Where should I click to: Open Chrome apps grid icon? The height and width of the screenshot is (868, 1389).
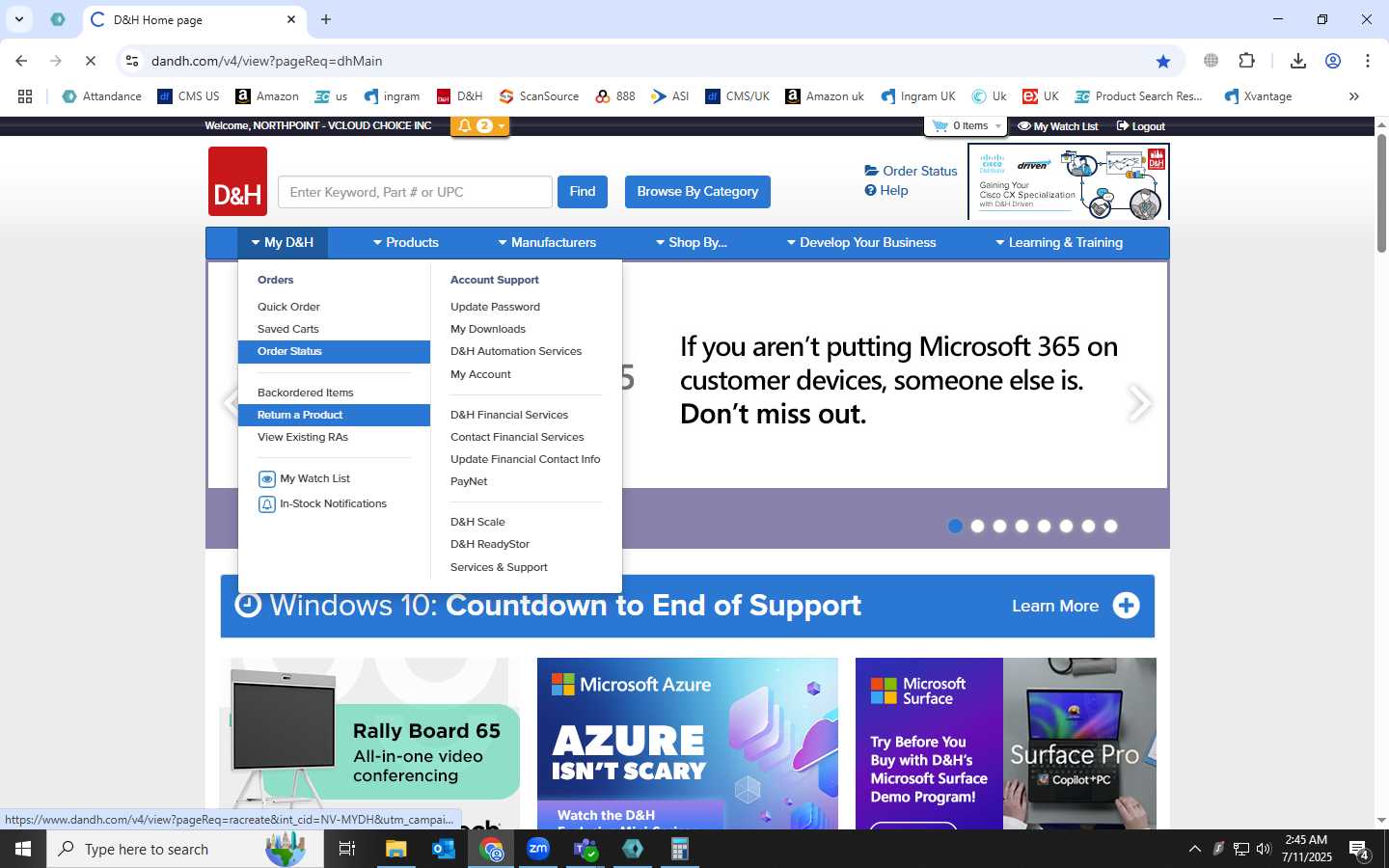coord(25,96)
